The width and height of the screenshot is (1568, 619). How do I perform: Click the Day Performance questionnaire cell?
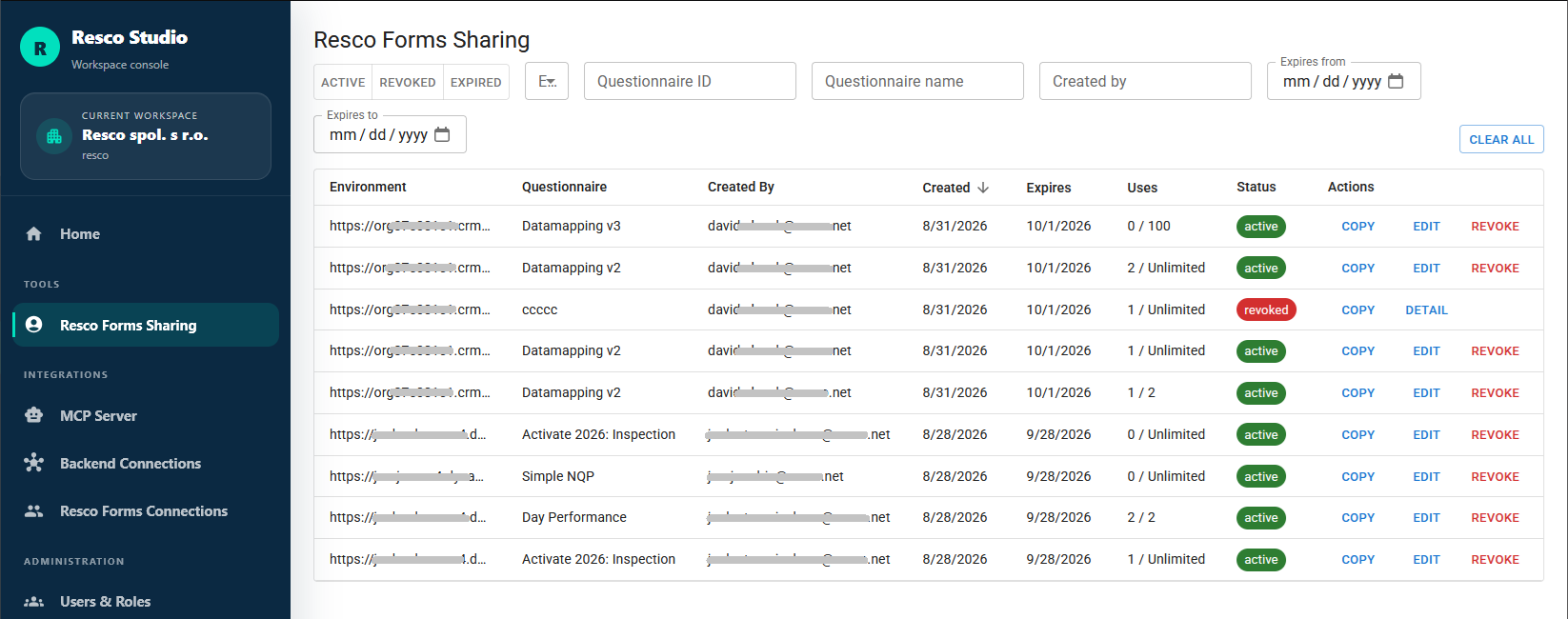(x=573, y=517)
